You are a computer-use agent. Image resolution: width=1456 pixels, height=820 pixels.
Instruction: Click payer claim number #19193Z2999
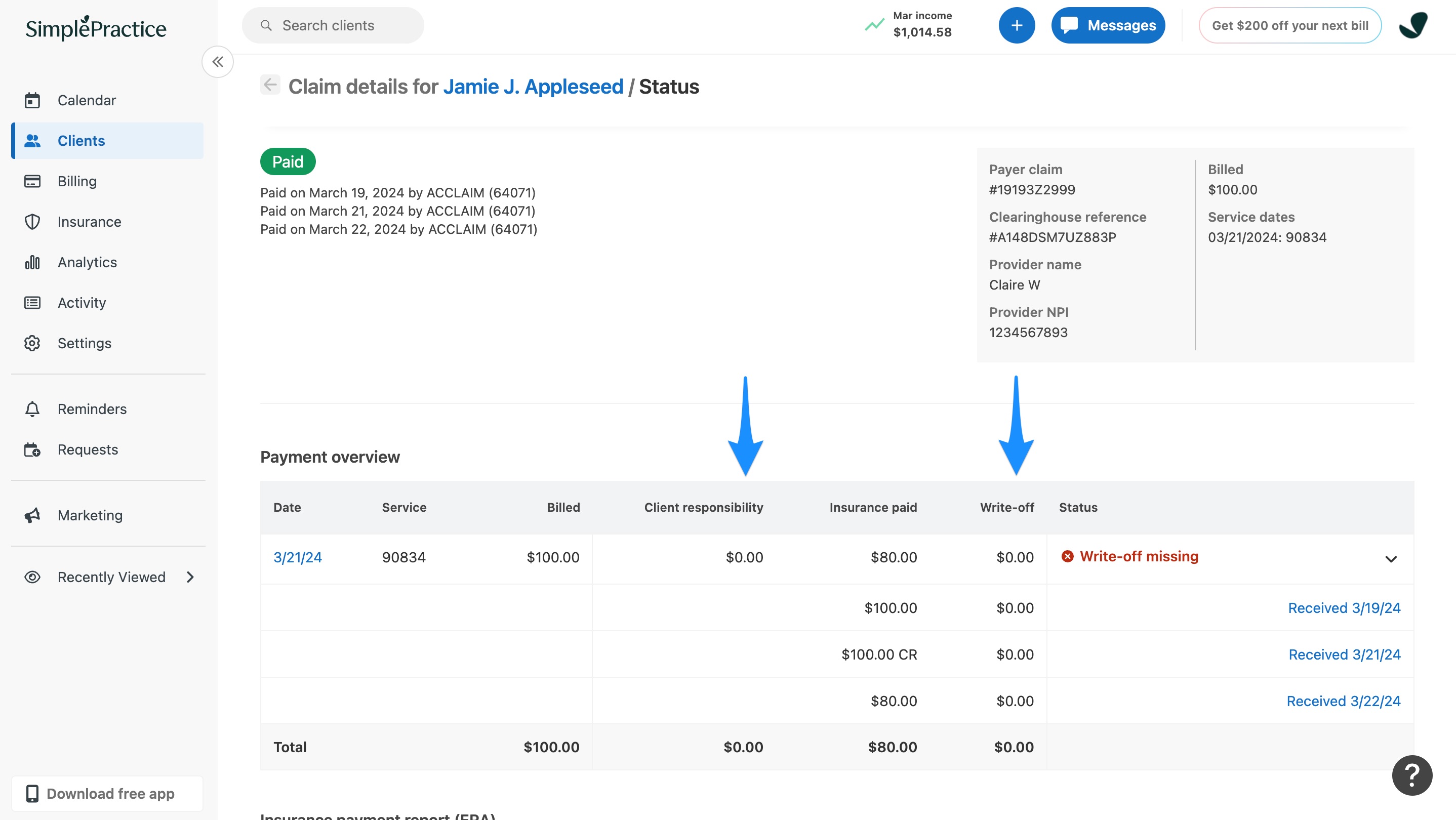tap(1032, 189)
